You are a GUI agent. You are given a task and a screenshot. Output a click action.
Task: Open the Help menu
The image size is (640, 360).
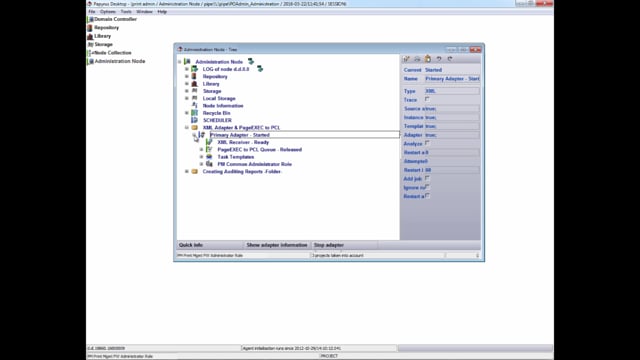pyautogui.click(x=162, y=12)
